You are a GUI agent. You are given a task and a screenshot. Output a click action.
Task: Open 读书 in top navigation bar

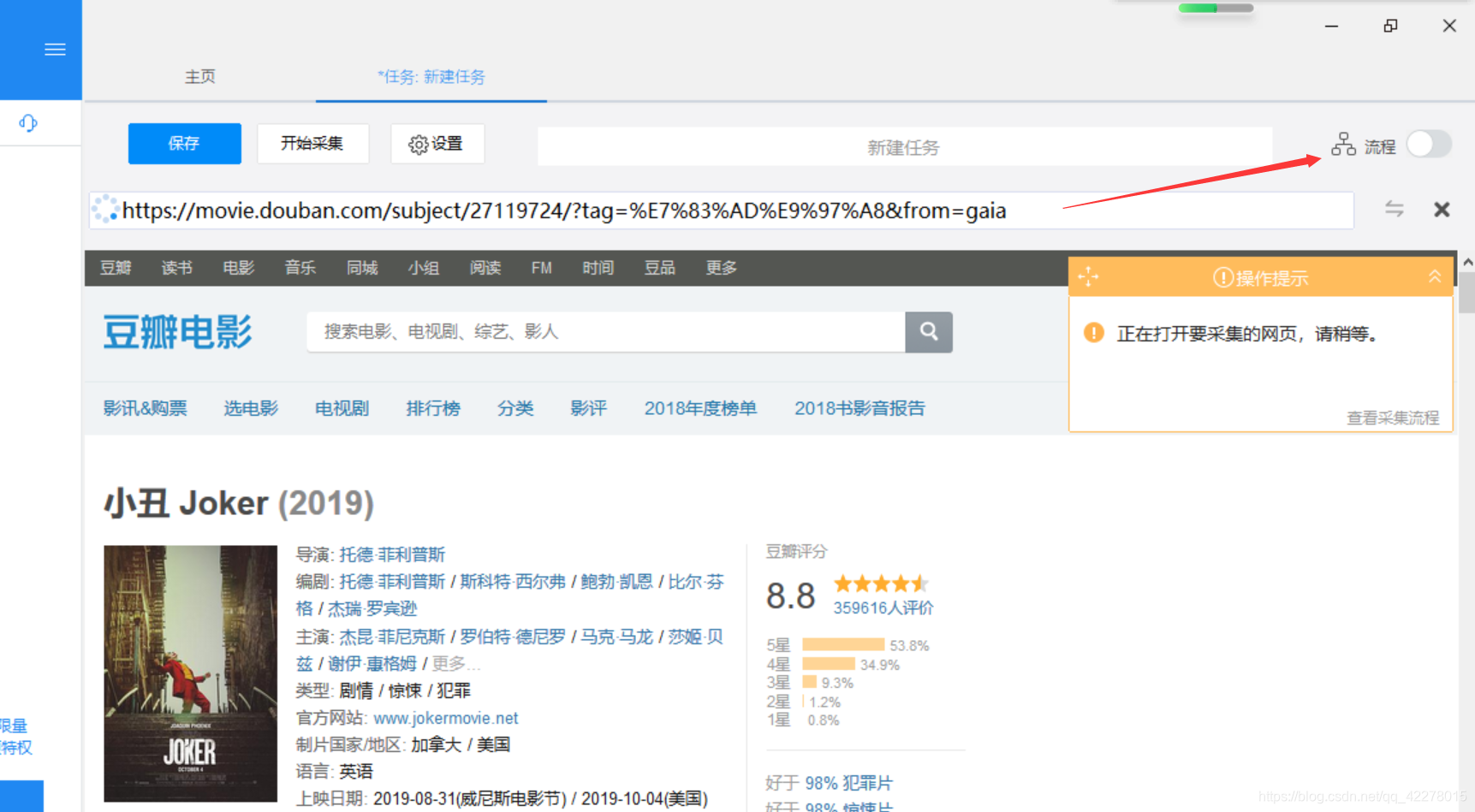pos(177,268)
